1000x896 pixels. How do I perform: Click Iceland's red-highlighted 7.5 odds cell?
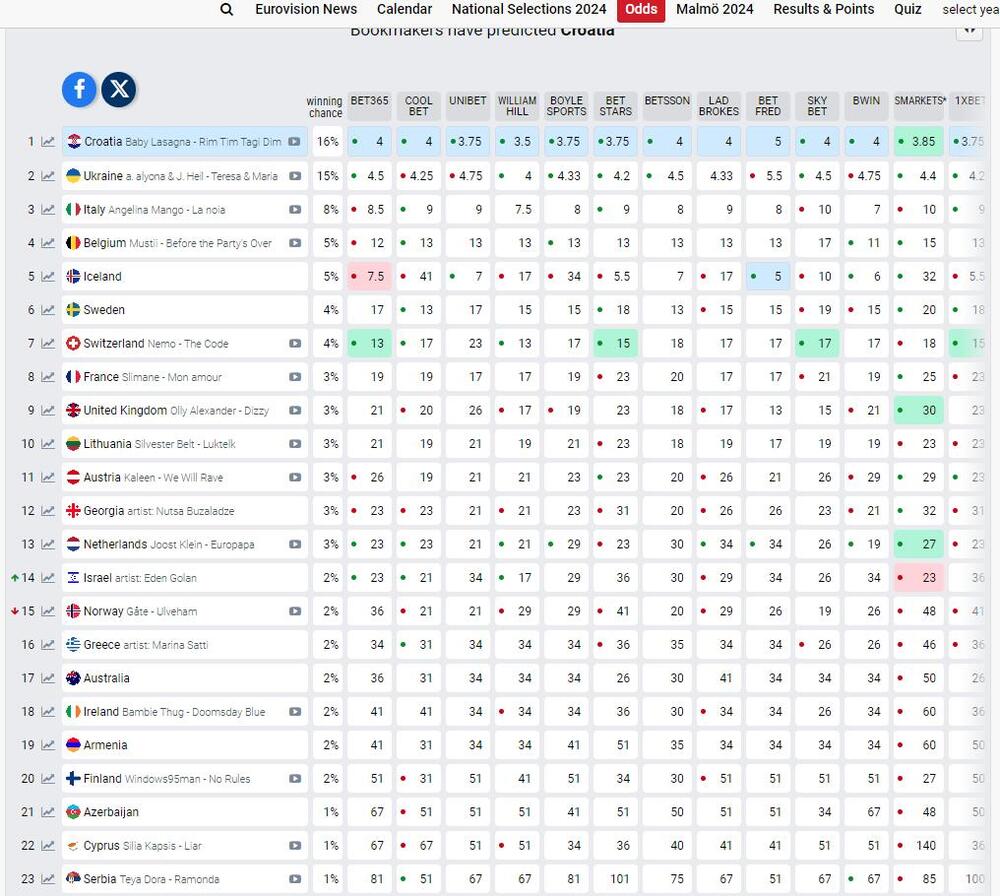click(370, 277)
